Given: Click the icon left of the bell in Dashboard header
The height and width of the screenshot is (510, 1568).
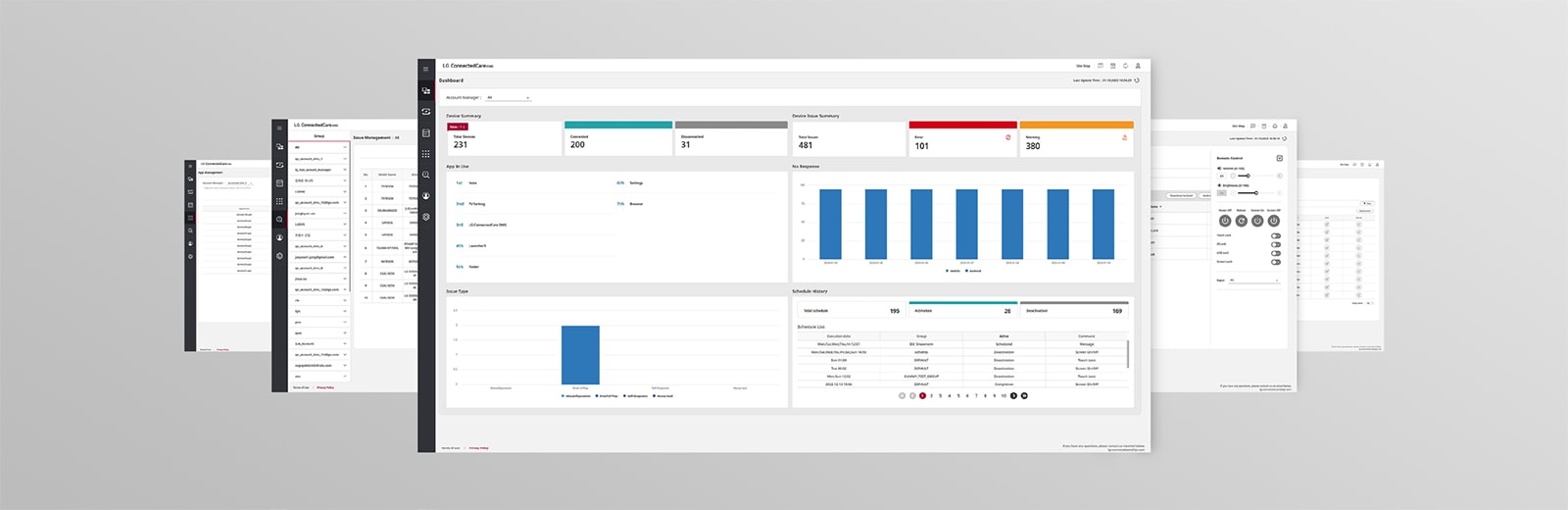Looking at the screenshot, I should pyautogui.click(x=1113, y=66).
